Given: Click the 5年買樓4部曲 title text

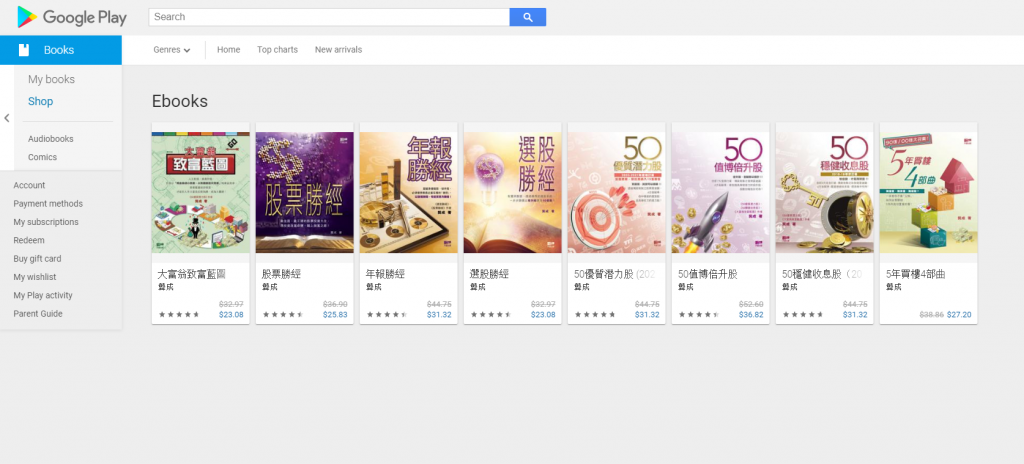Looking at the screenshot, I should point(916,274).
